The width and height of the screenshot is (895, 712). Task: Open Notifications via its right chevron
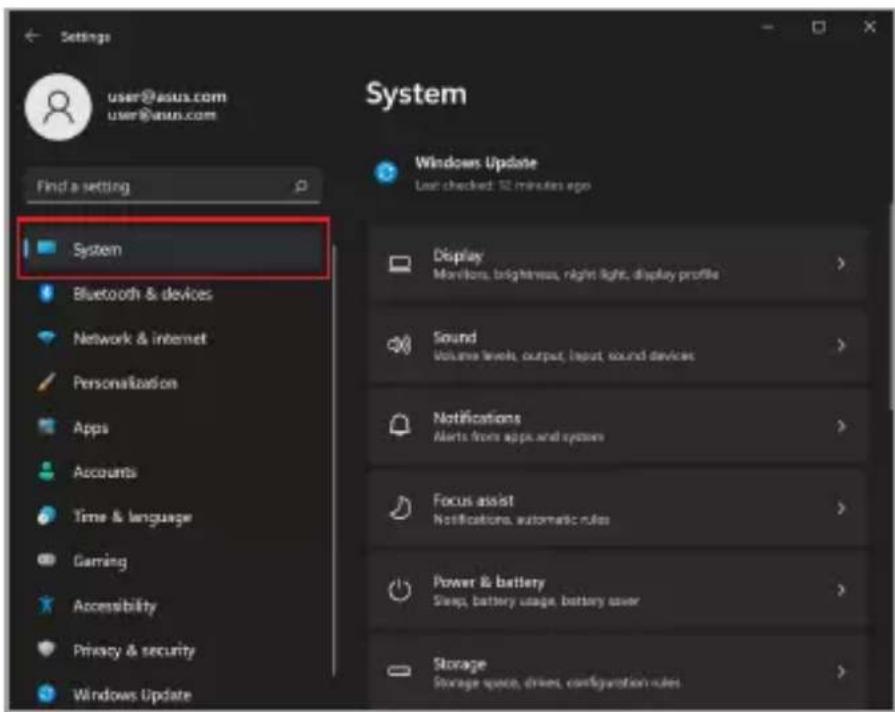coord(841,426)
